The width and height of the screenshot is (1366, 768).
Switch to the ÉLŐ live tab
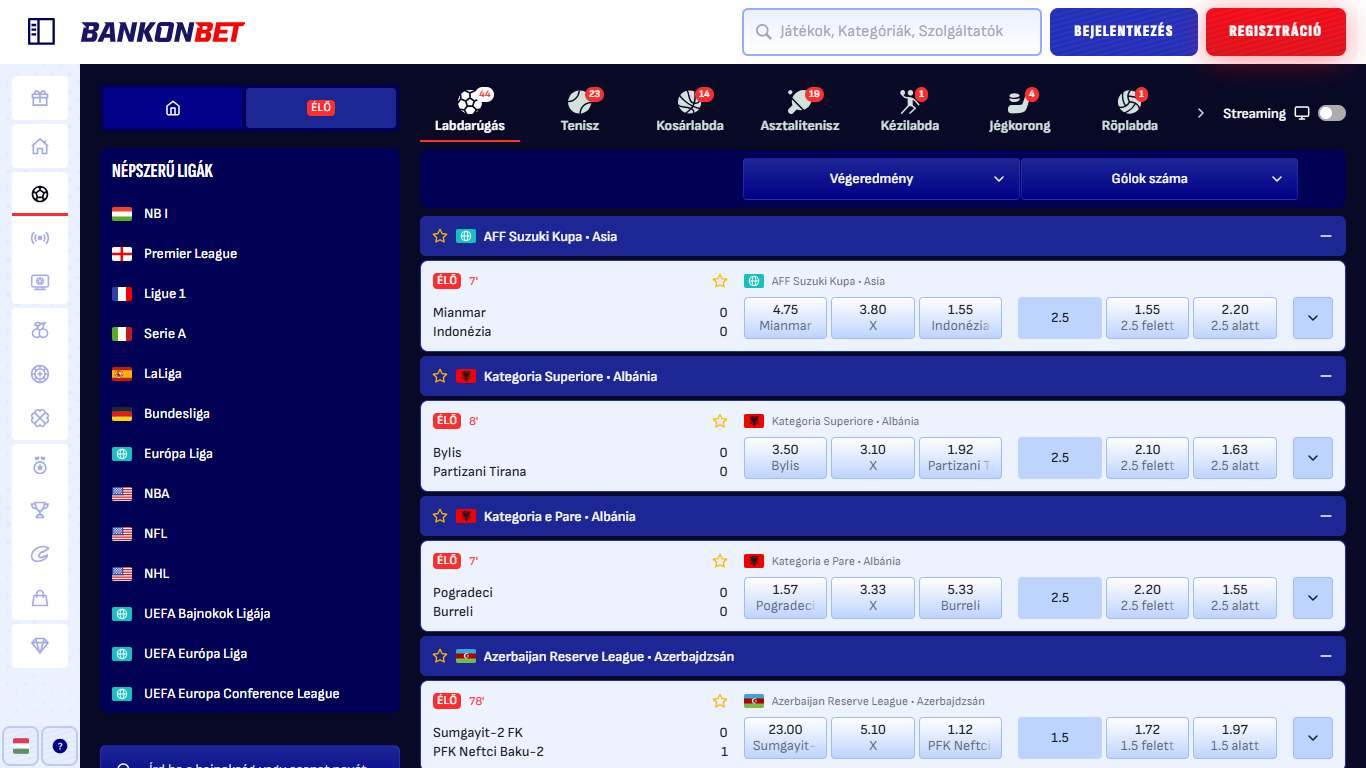pos(321,108)
